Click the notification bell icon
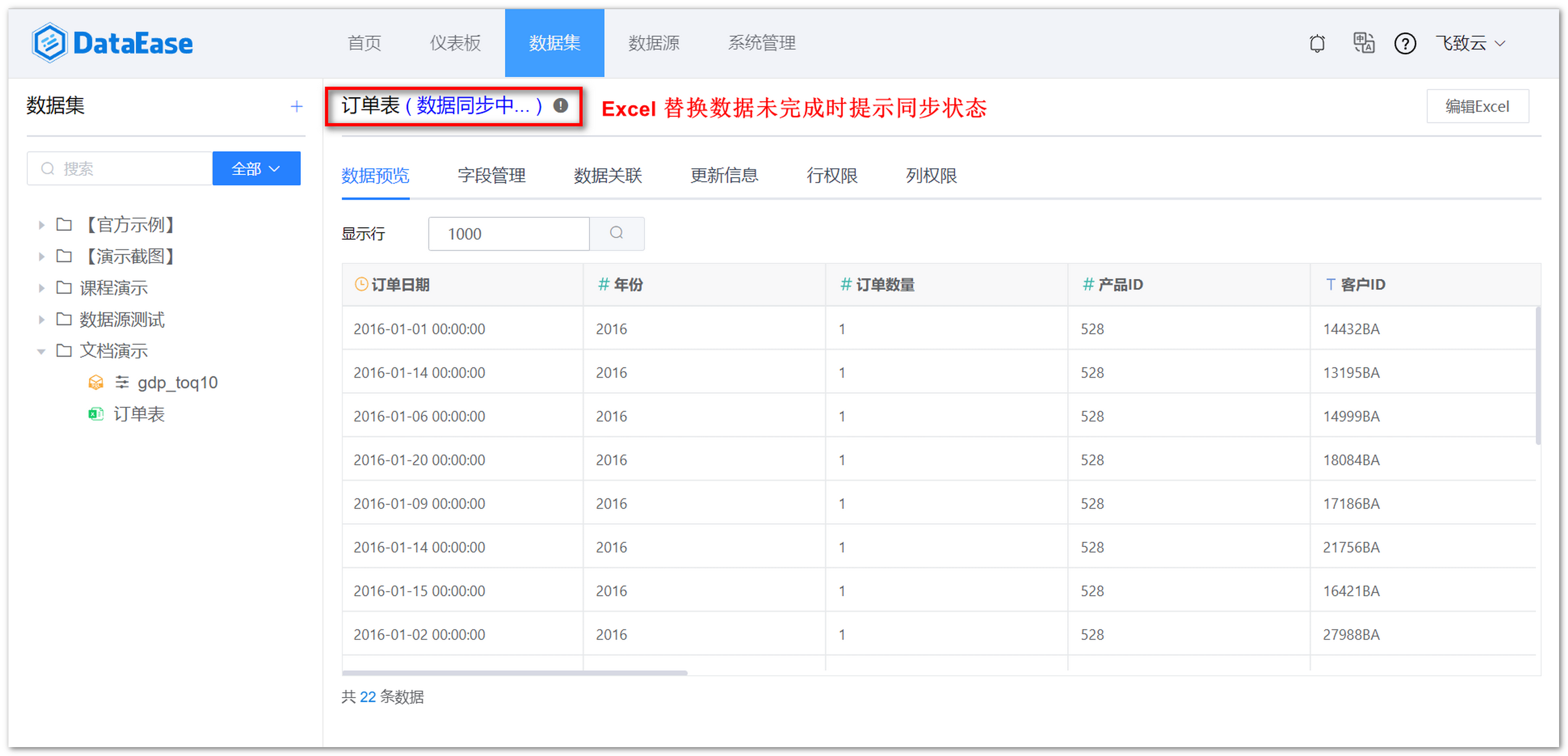Image resolution: width=1568 pixels, height=756 pixels. click(x=1316, y=43)
